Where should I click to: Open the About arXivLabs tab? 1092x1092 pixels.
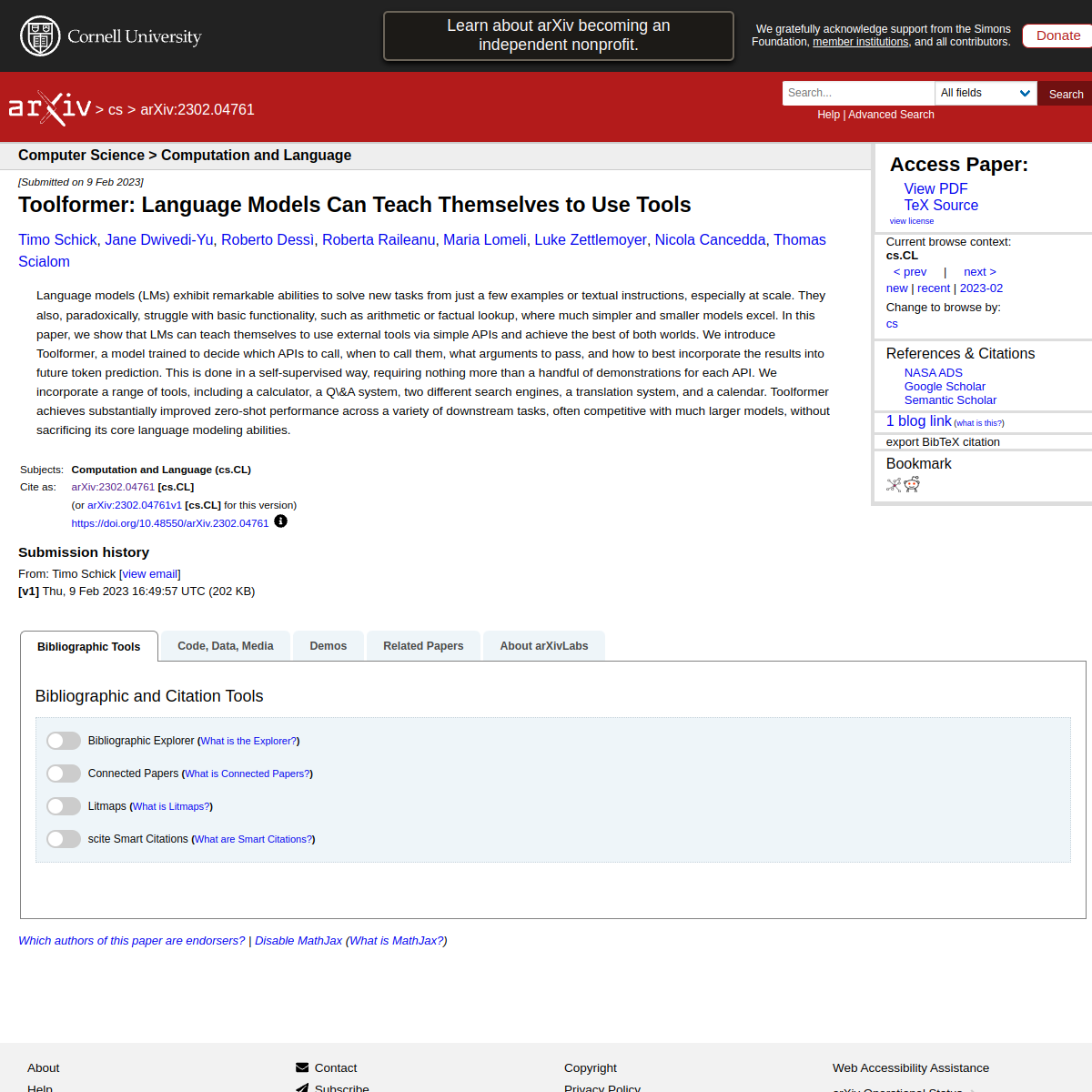[x=544, y=646]
